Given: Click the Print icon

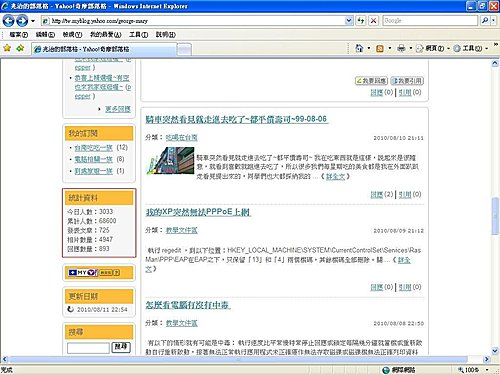Looking at the screenshot, I should [x=401, y=49].
